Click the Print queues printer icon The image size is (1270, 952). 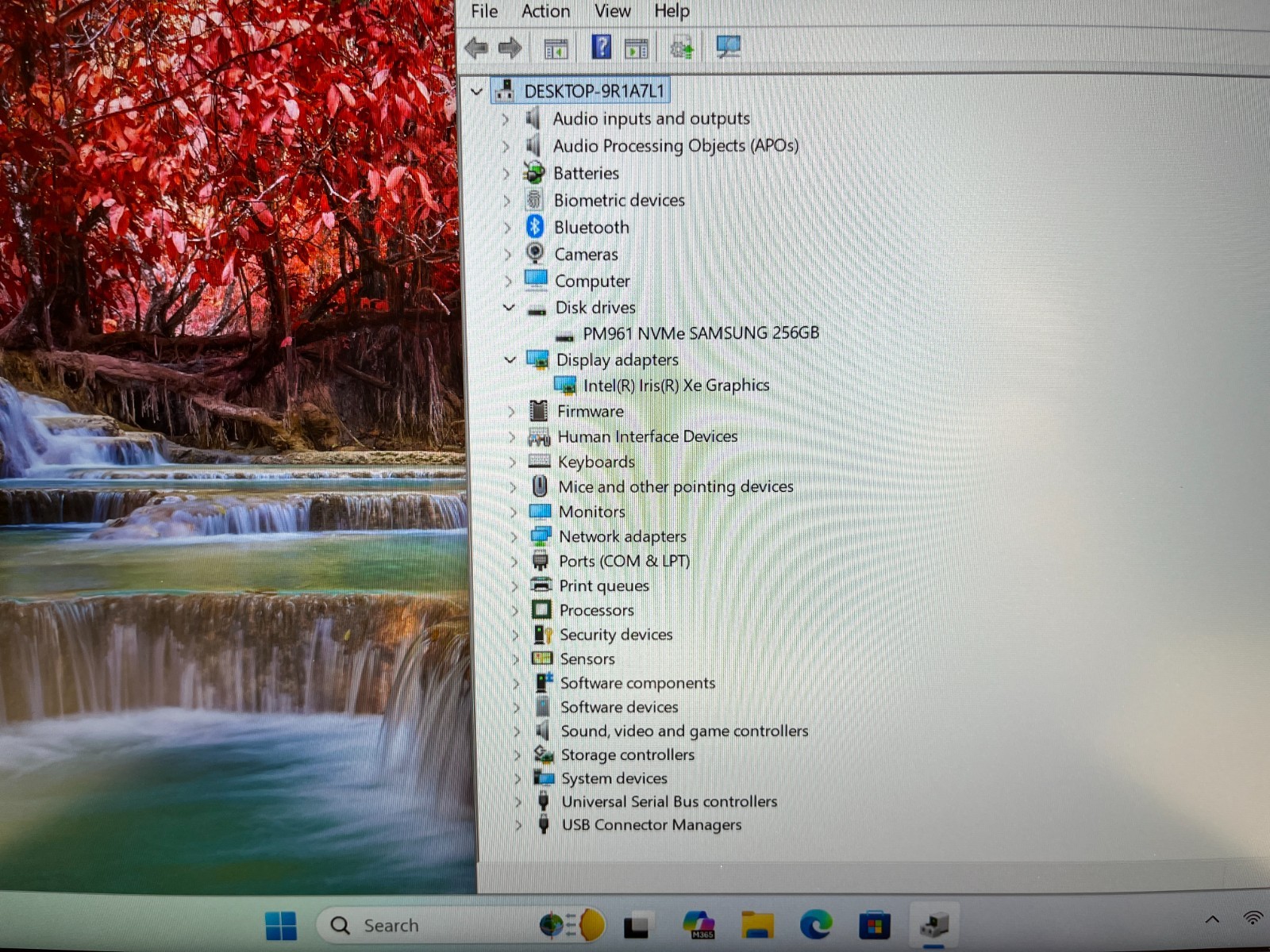(541, 585)
